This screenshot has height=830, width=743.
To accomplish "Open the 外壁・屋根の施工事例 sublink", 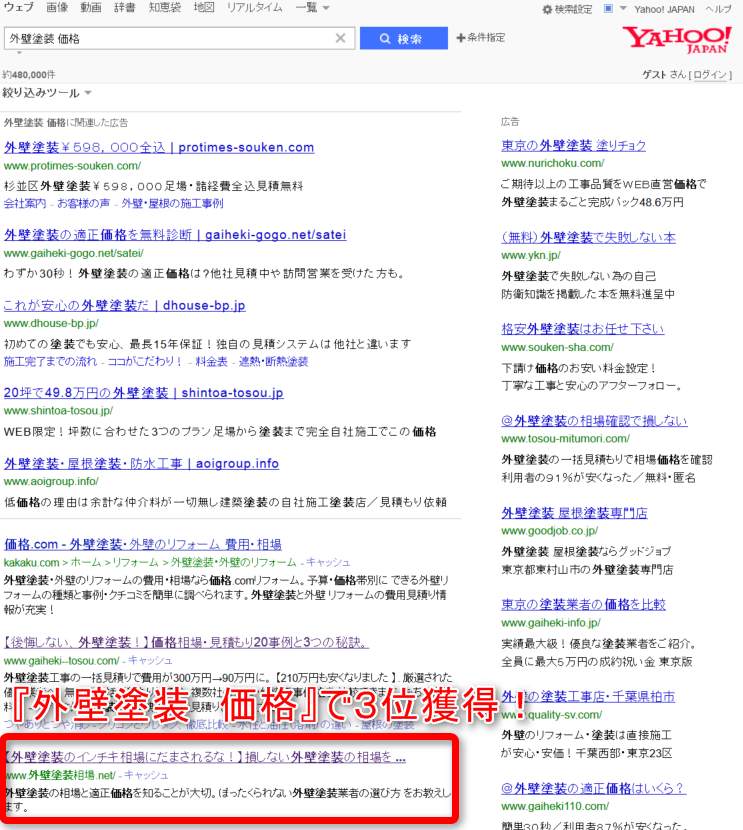I will point(173,203).
